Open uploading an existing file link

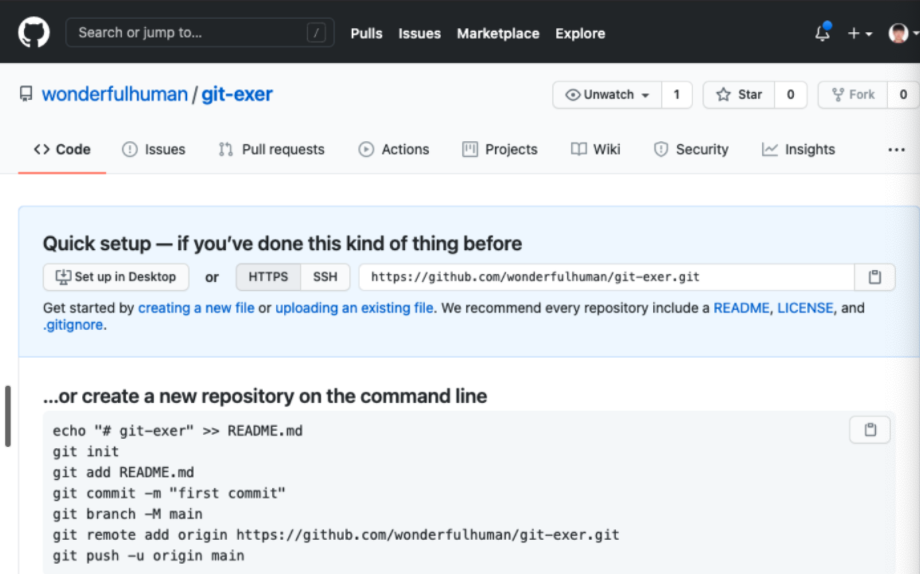point(354,308)
